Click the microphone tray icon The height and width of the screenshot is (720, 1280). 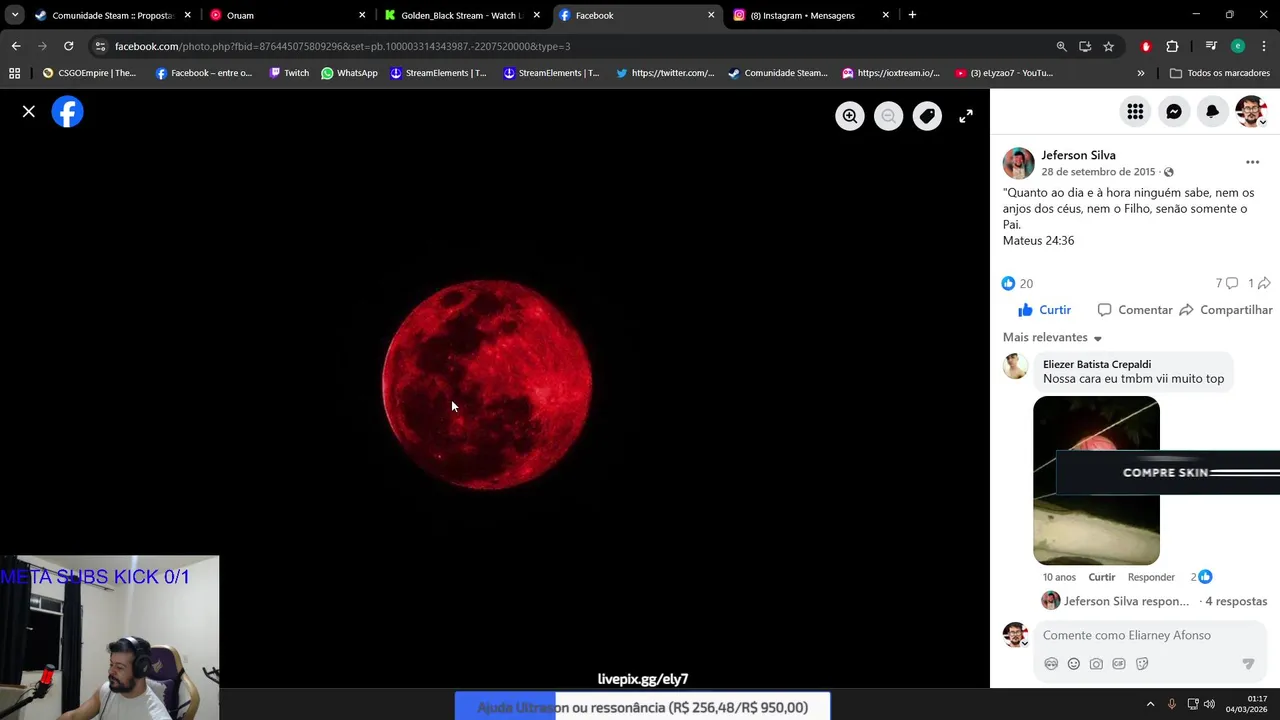pyautogui.click(x=1172, y=704)
